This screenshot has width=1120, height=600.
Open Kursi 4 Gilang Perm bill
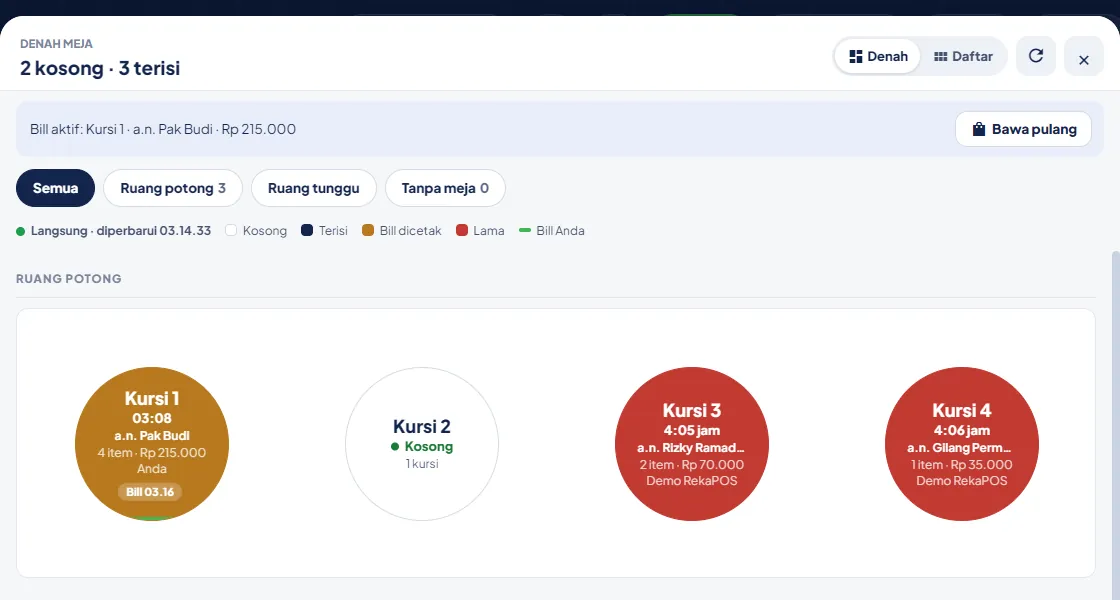click(962, 444)
